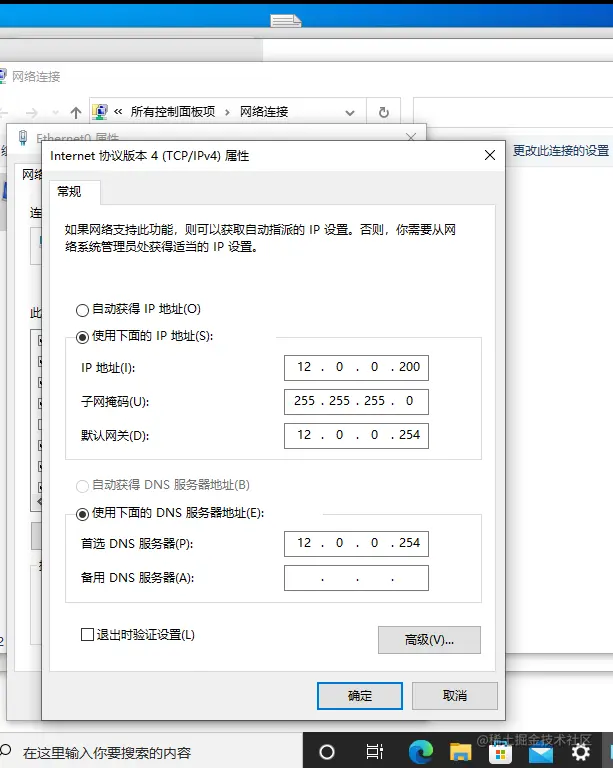The width and height of the screenshot is (613, 768).
Task: Cancel the dialog with 取消 button
Action: [x=454, y=696]
